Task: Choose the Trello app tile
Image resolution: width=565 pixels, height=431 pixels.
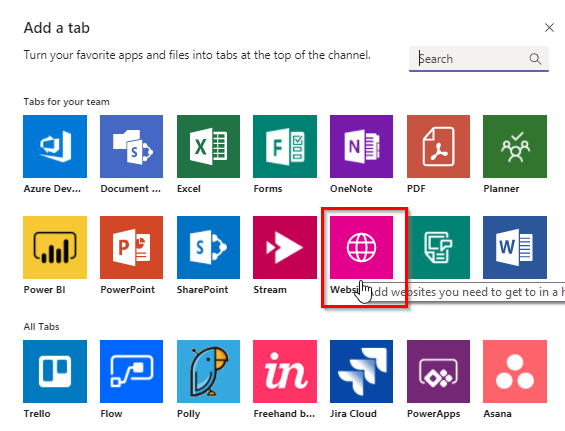Action: click(x=55, y=371)
